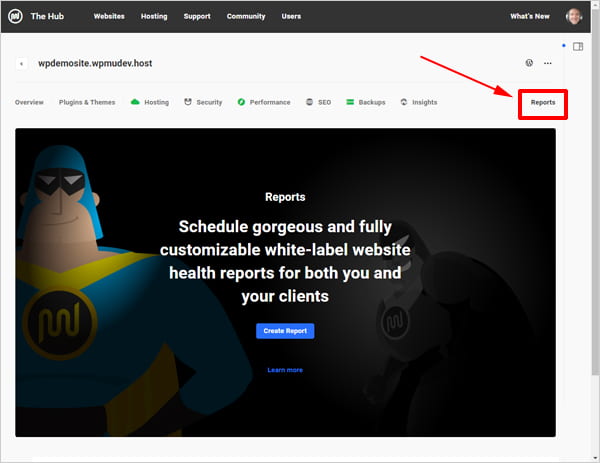Follow the Learn more link
This screenshot has width=600, height=463.
click(x=285, y=370)
